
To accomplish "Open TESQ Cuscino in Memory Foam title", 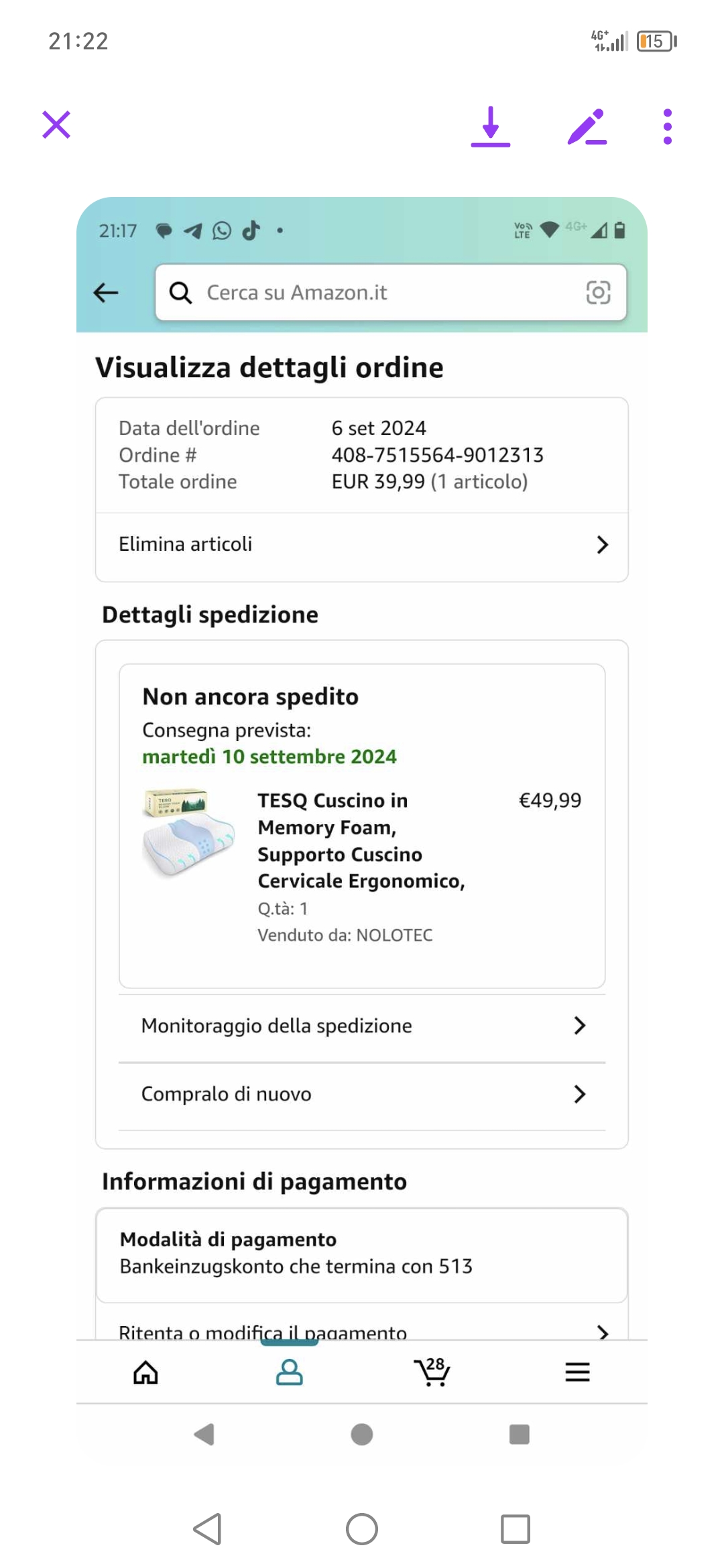I will 361,840.
